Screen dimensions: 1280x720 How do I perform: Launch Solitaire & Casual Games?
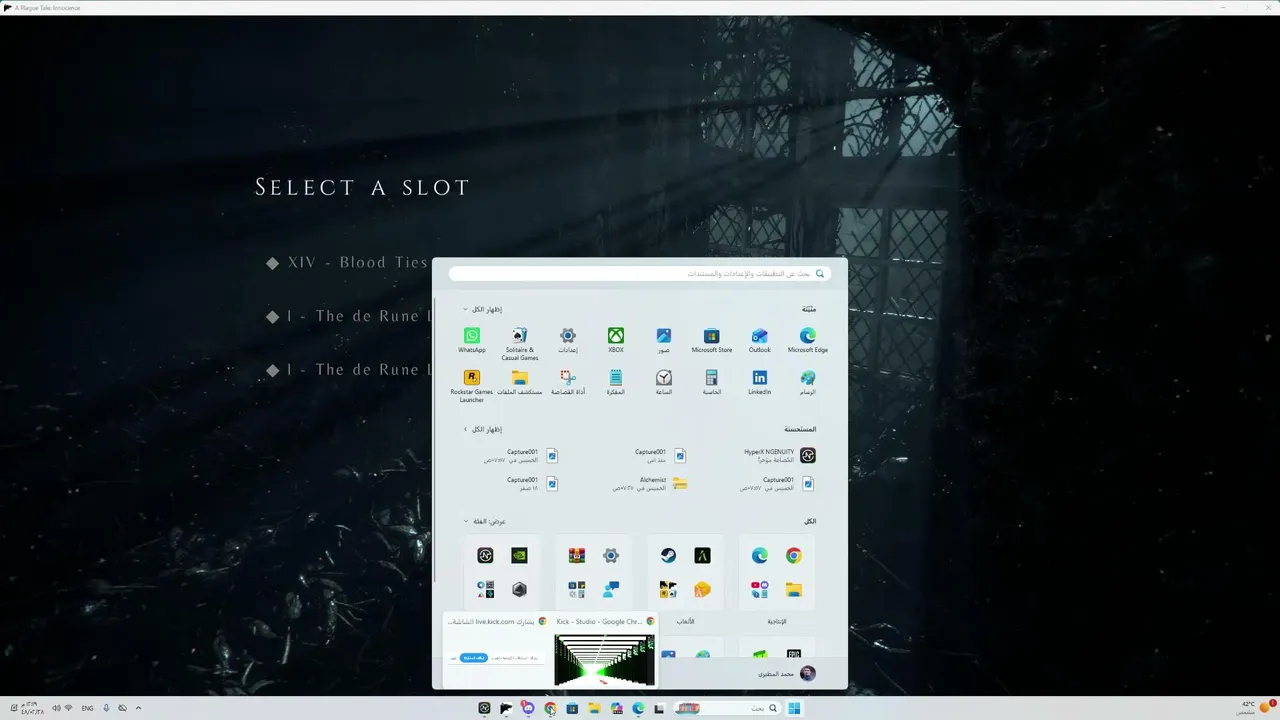pyautogui.click(x=520, y=344)
